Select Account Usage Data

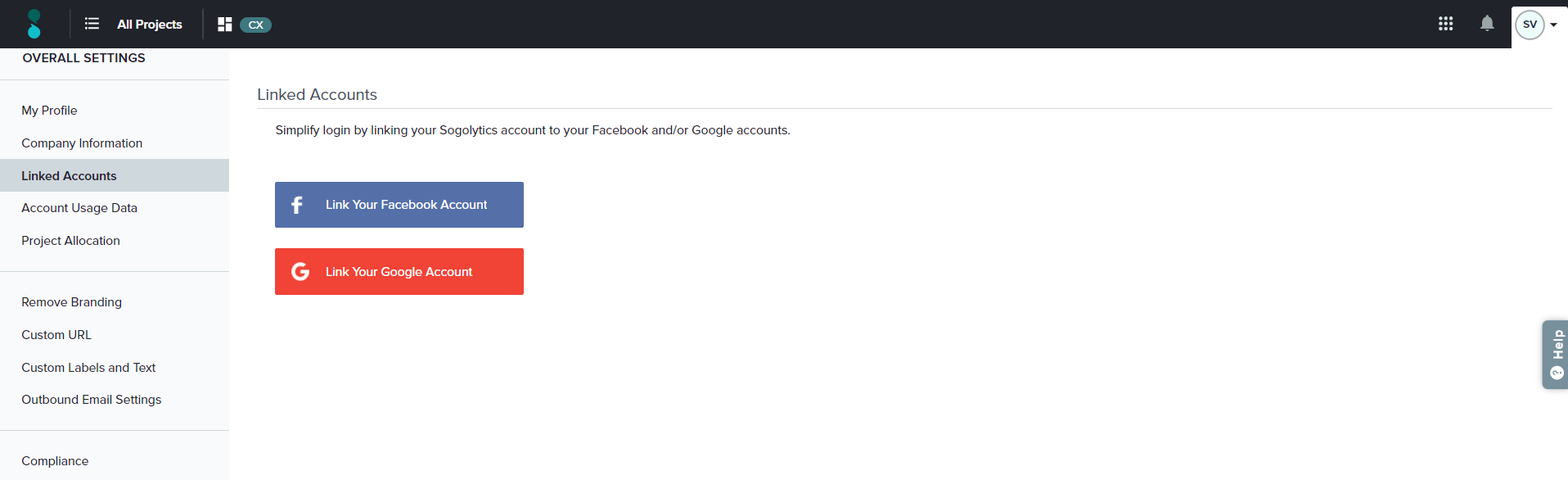79,208
